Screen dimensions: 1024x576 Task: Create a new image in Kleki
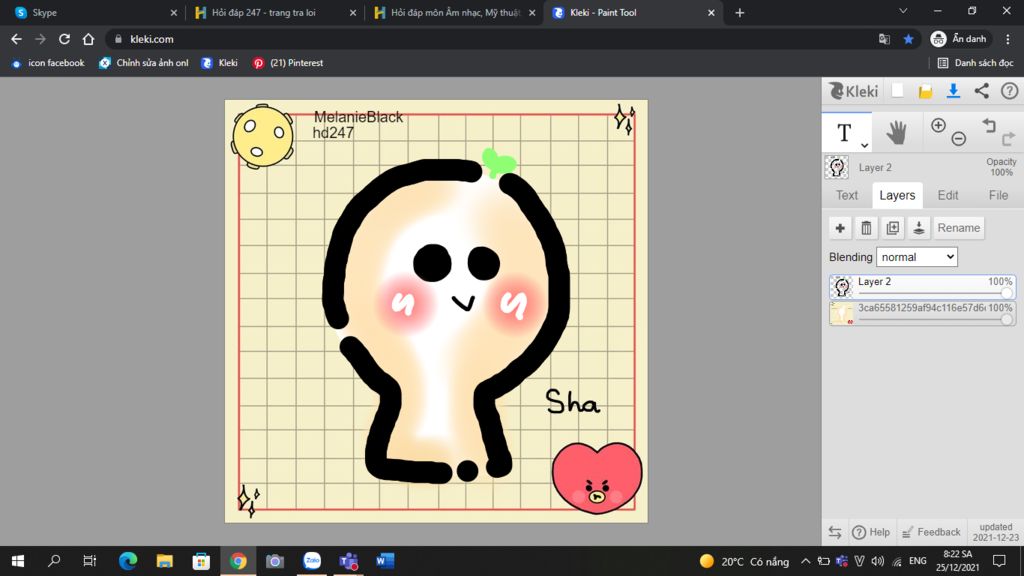pos(897,91)
